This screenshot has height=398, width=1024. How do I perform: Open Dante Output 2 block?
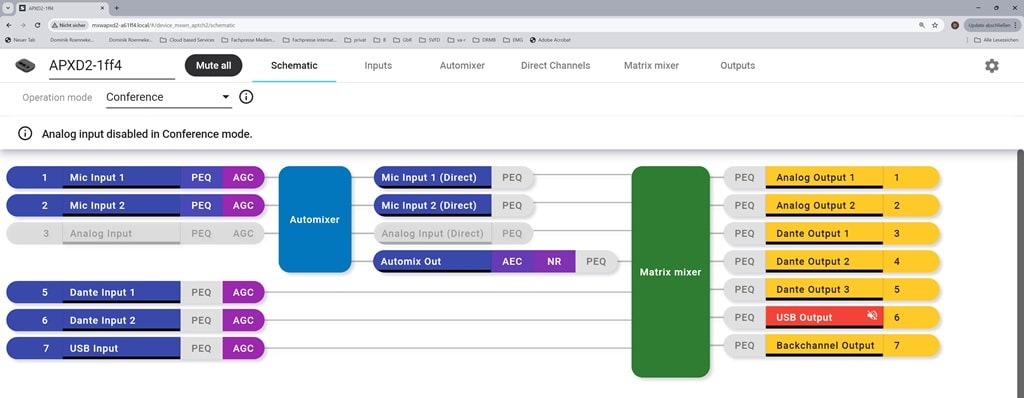click(824, 261)
